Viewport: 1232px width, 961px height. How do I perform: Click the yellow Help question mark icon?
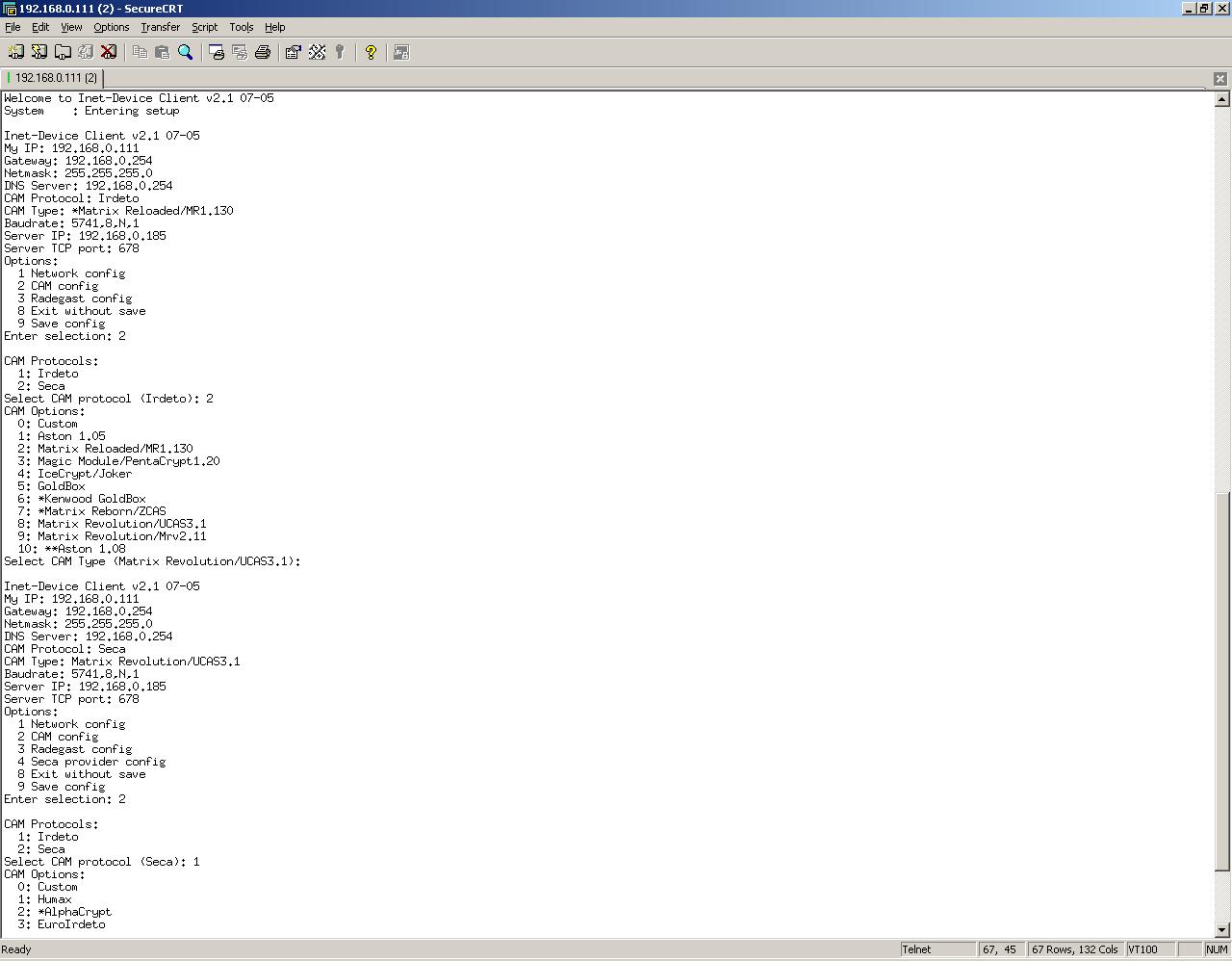[x=371, y=52]
